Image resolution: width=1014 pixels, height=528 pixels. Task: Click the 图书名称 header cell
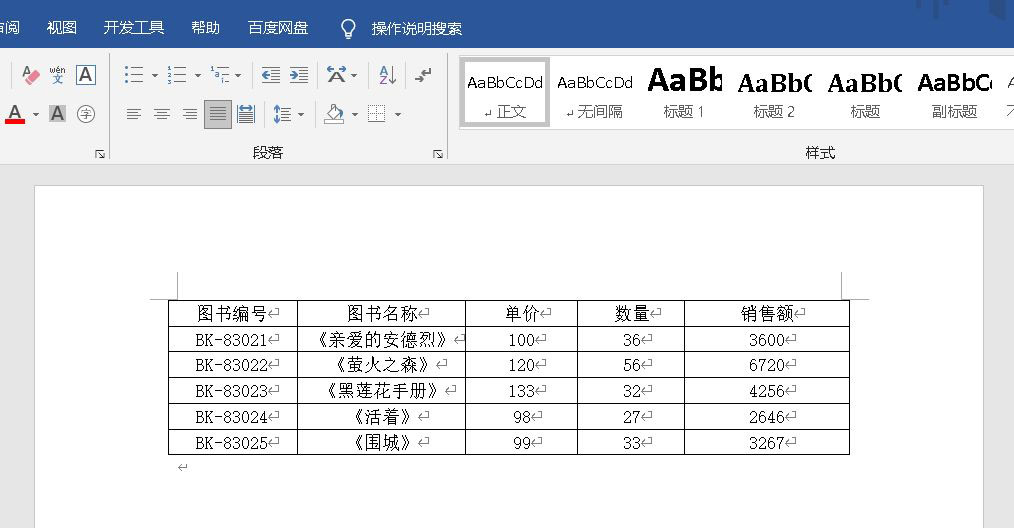pos(382,314)
